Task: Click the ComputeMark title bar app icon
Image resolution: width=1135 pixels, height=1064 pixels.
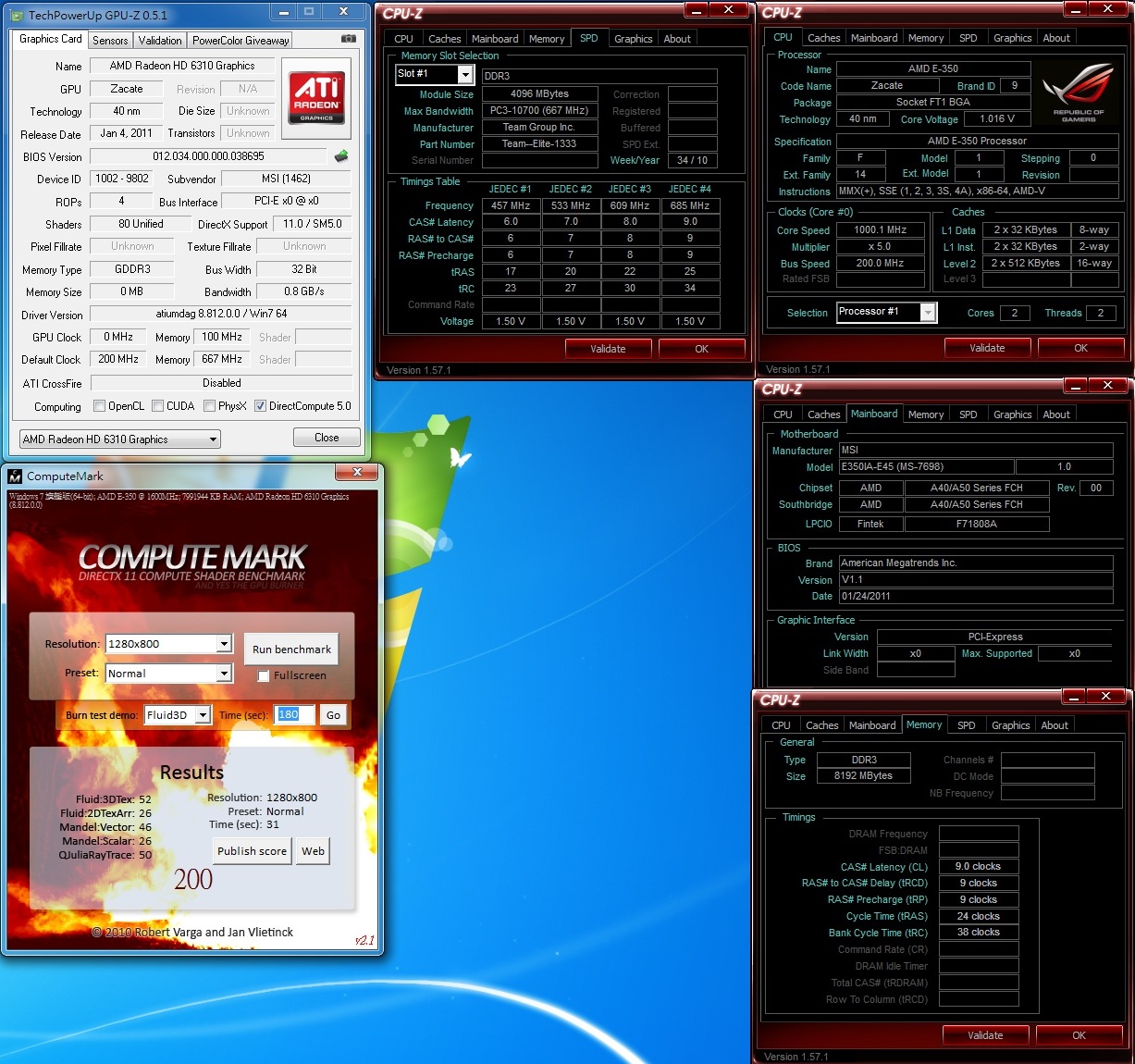Action: 15,476
